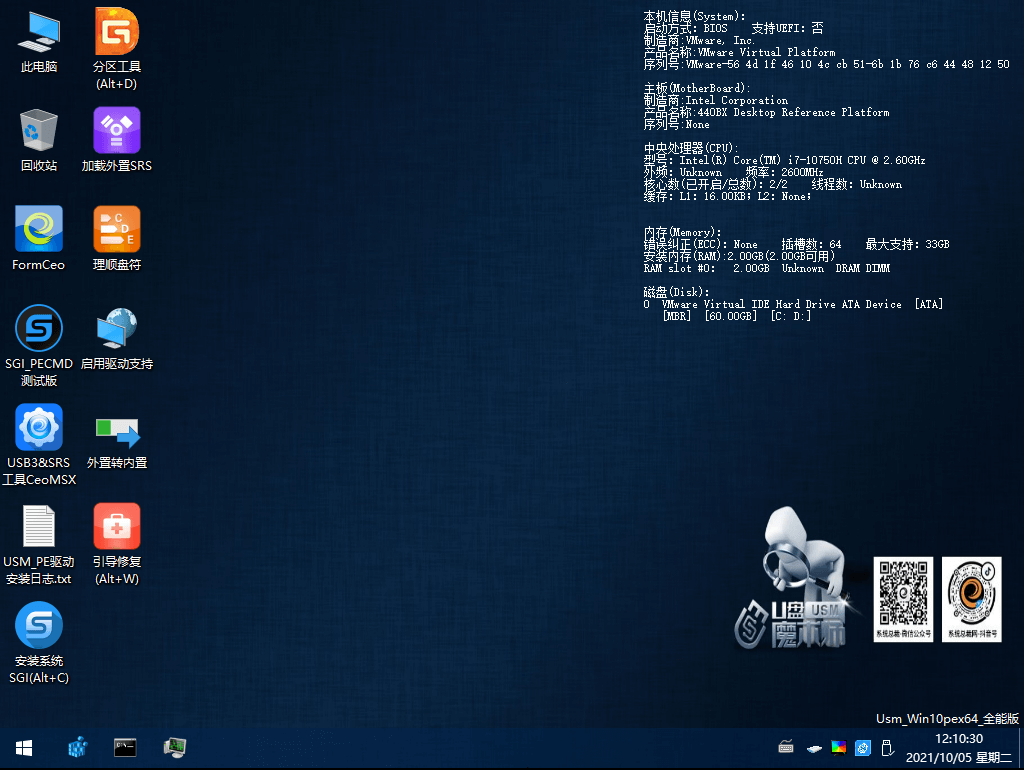Screen dimensions: 1024x770
Task: Open the Windows Start menu
Action: click(x=24, y=748)
